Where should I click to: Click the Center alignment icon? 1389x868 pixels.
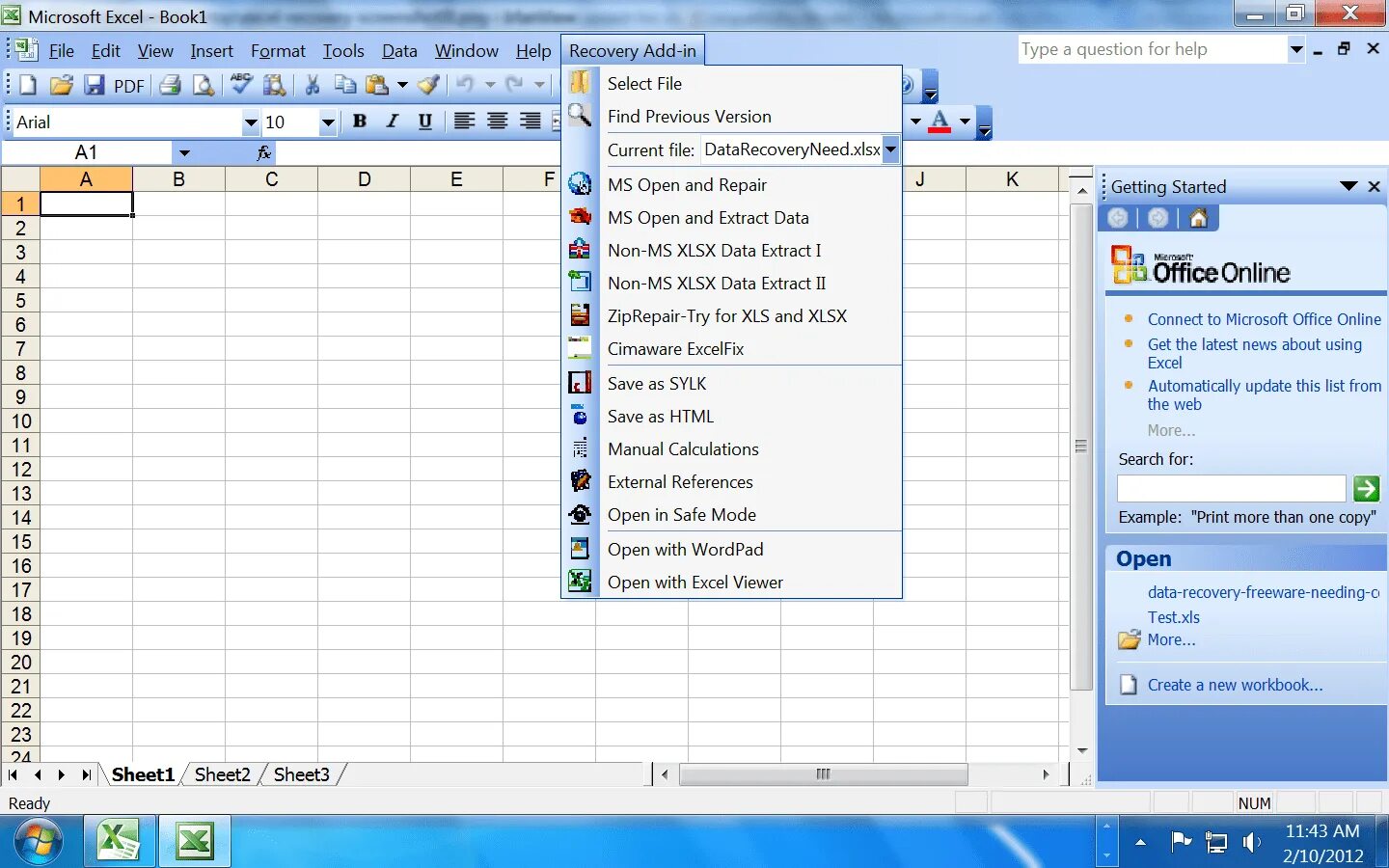(497, 122)
